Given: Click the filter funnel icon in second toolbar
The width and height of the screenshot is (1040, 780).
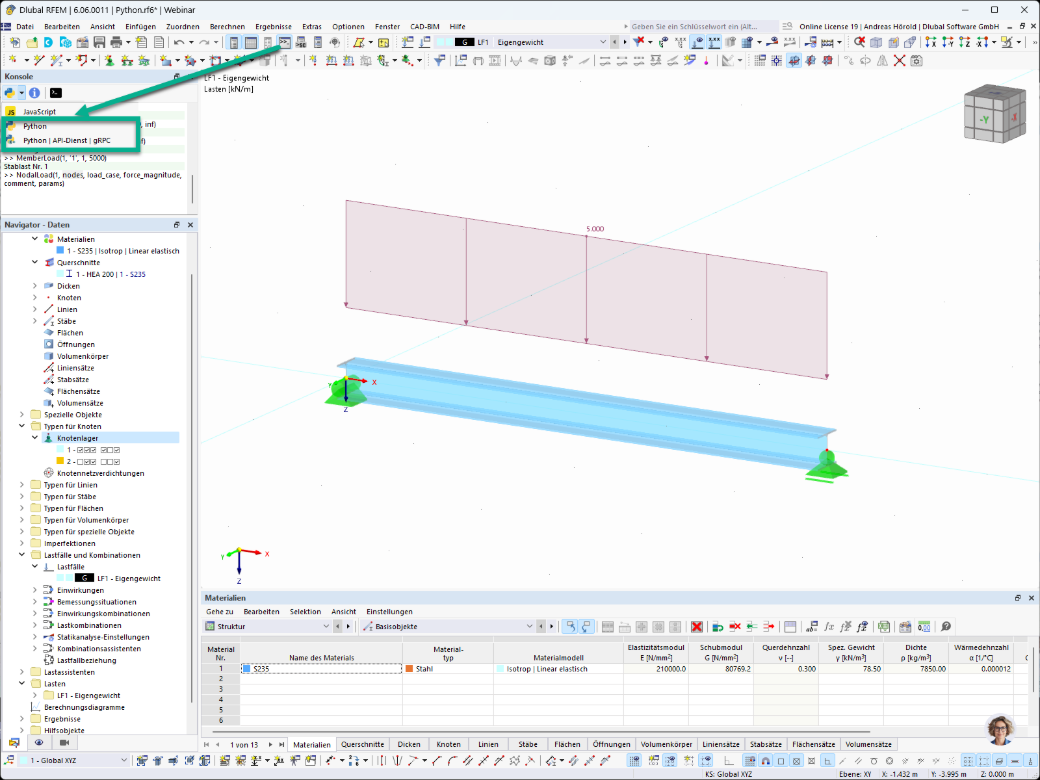Looking at the screenshot, I should coord(440,60).
